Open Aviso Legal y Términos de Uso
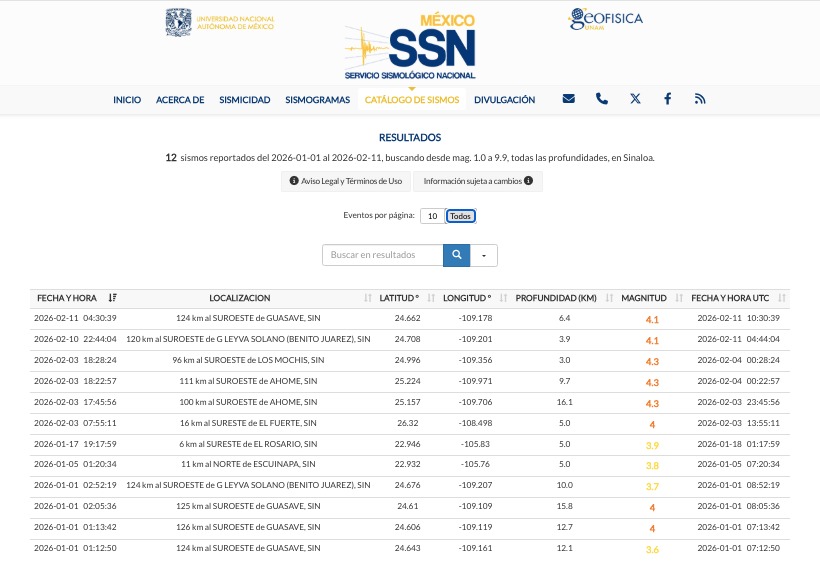This screenshot has width=820, height=581. click(346, 181)
